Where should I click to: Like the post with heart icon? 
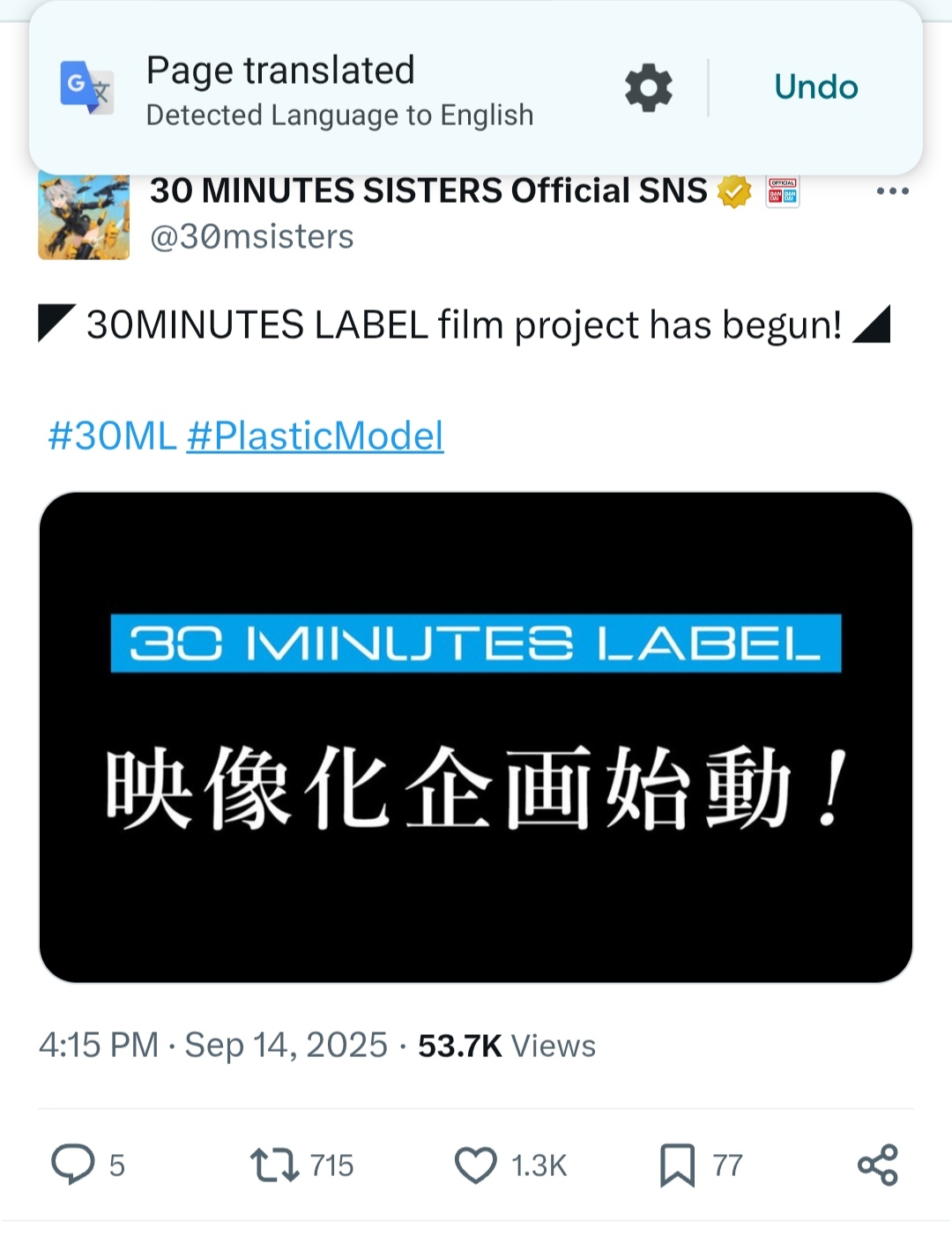476,1165
